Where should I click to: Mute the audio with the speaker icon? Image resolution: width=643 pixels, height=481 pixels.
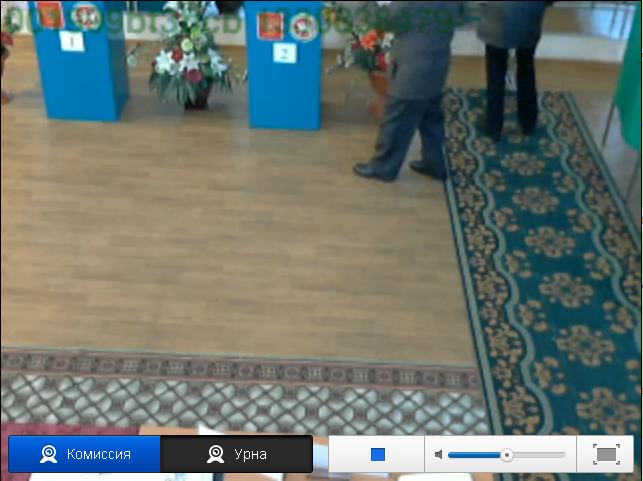click(438, 454)
